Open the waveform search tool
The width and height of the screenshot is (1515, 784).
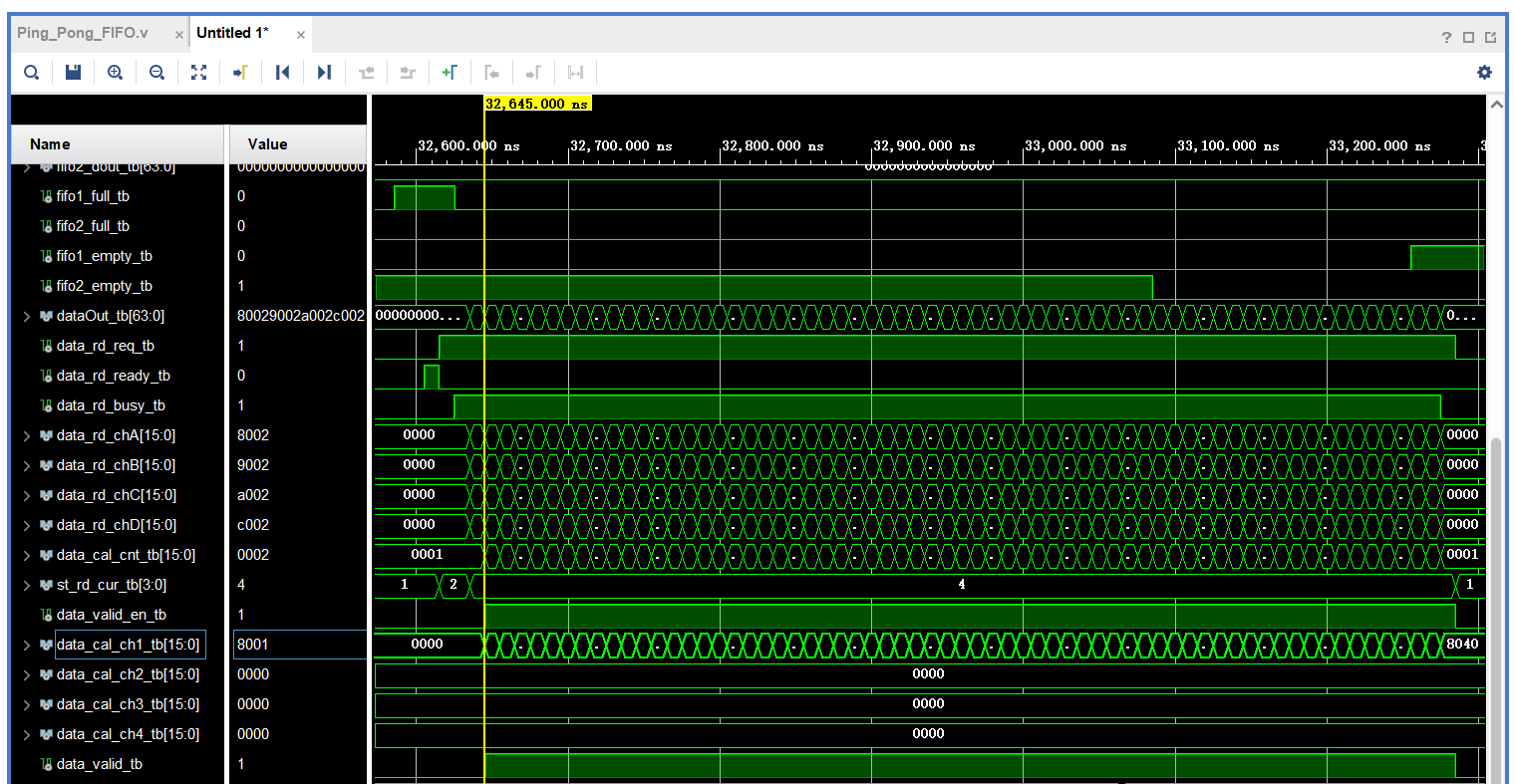pos(32,72)
